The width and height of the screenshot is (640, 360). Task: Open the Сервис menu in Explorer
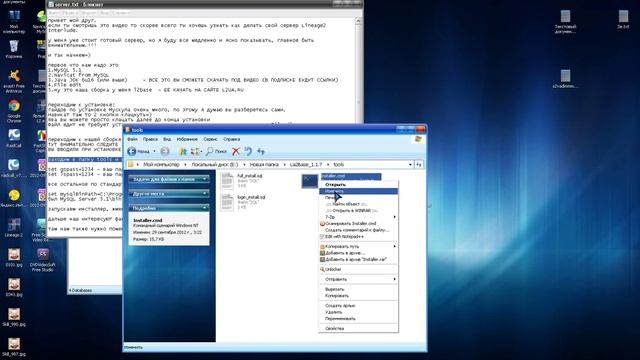[x=210, y=139]
